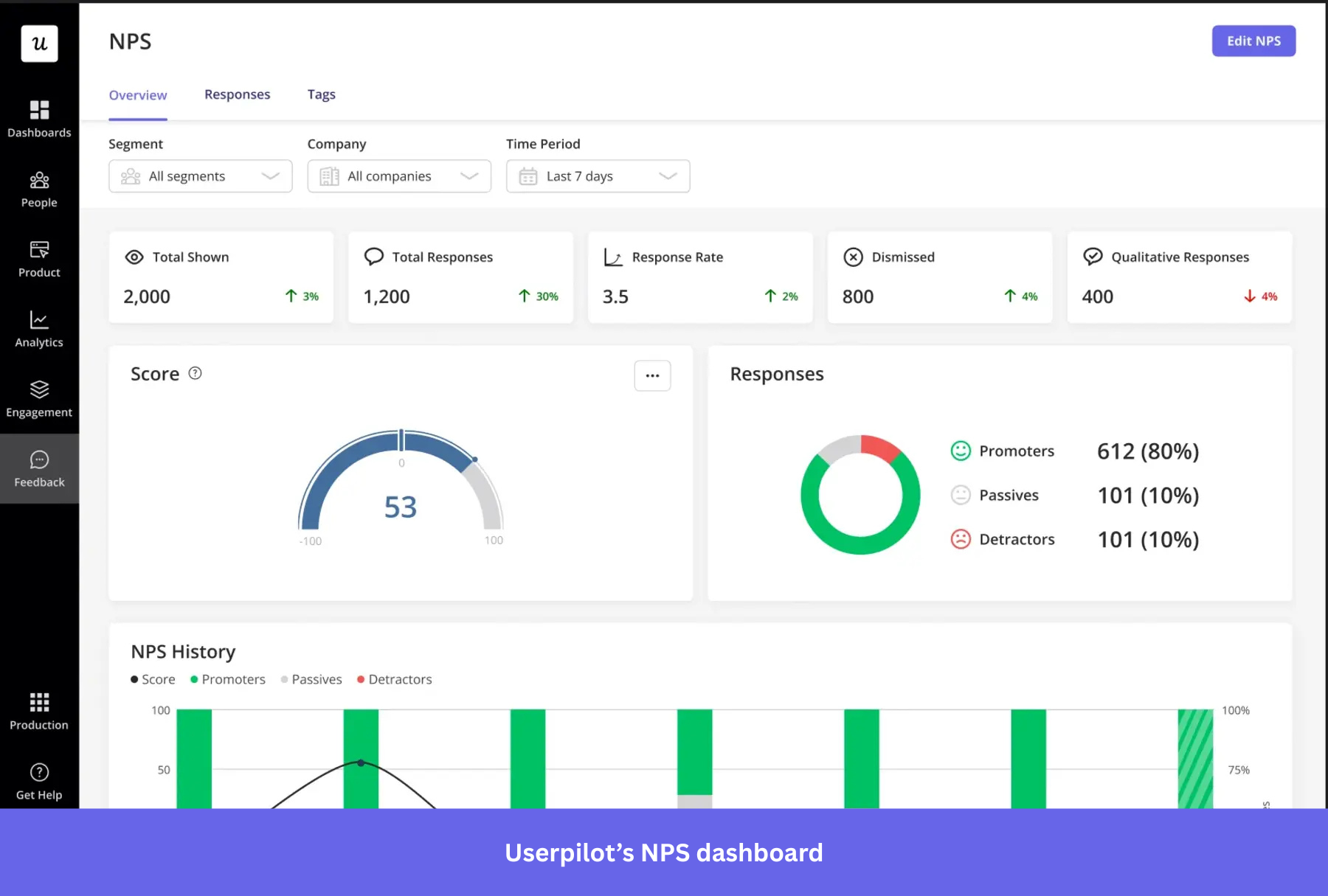Click the Get Help icon
Viewport: 1328px width, 896px height.
tap(39, 773)
